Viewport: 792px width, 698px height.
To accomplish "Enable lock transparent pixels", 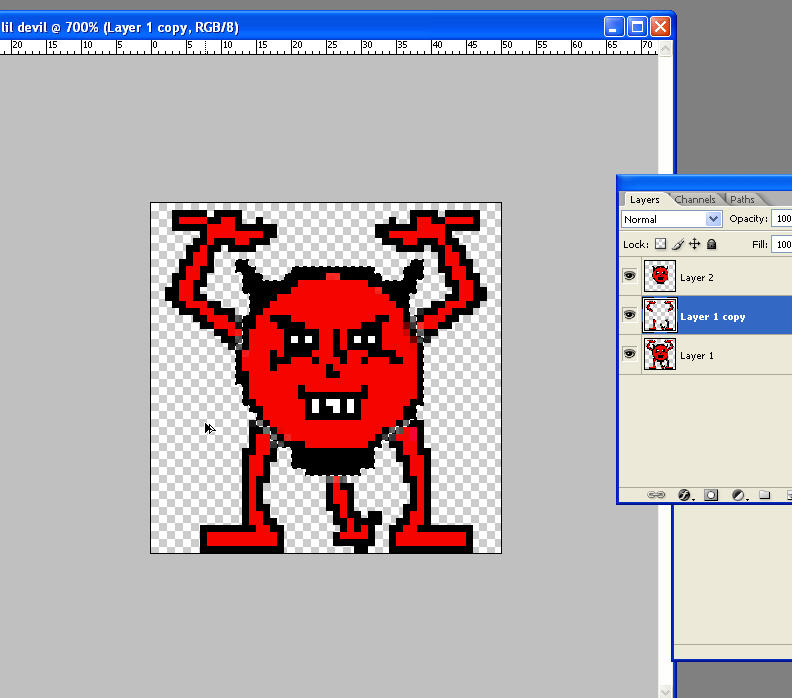I will click(660, 244).
